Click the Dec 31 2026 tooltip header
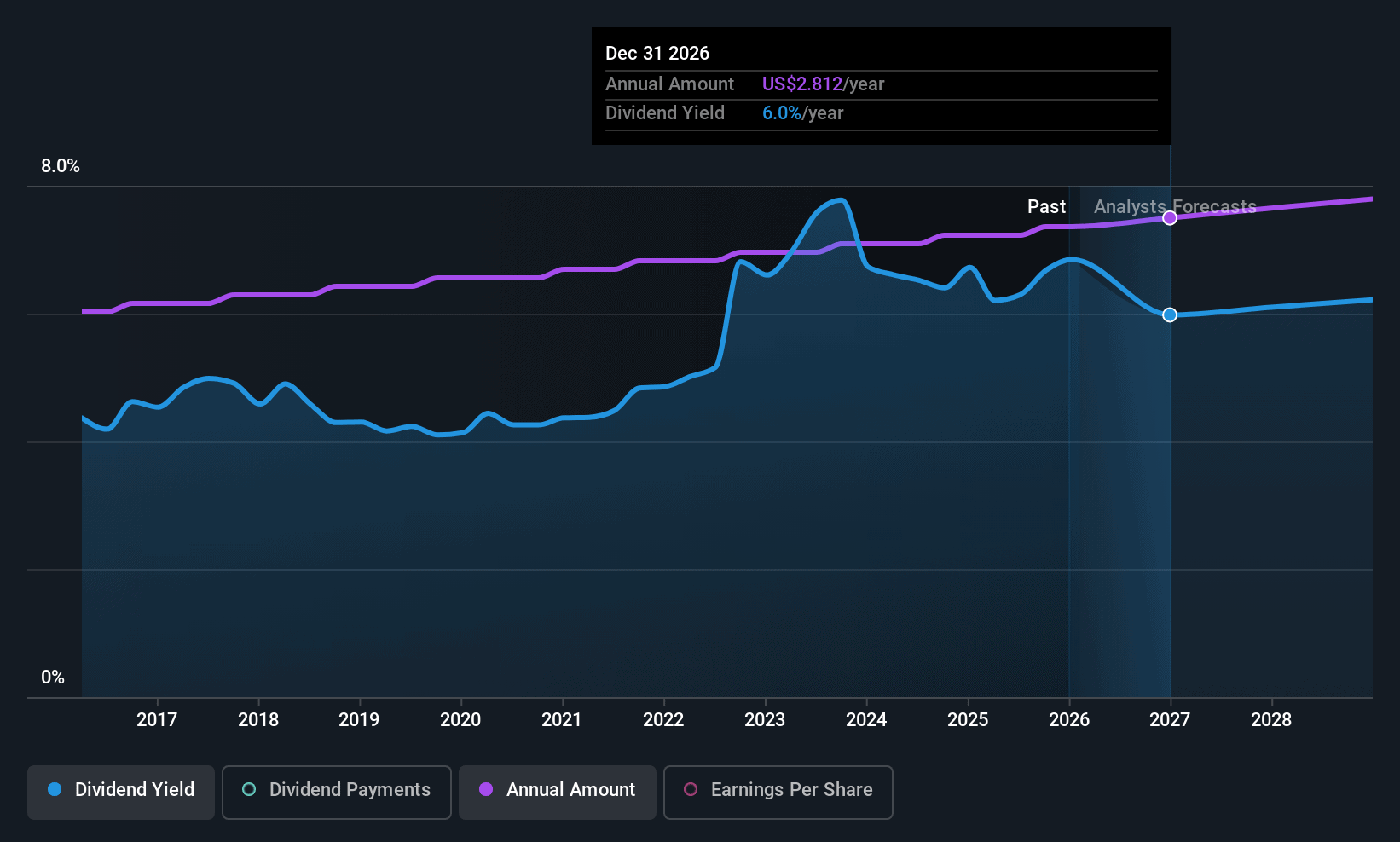This screenshot has height=842, width=1400. (x=657, y=54)
